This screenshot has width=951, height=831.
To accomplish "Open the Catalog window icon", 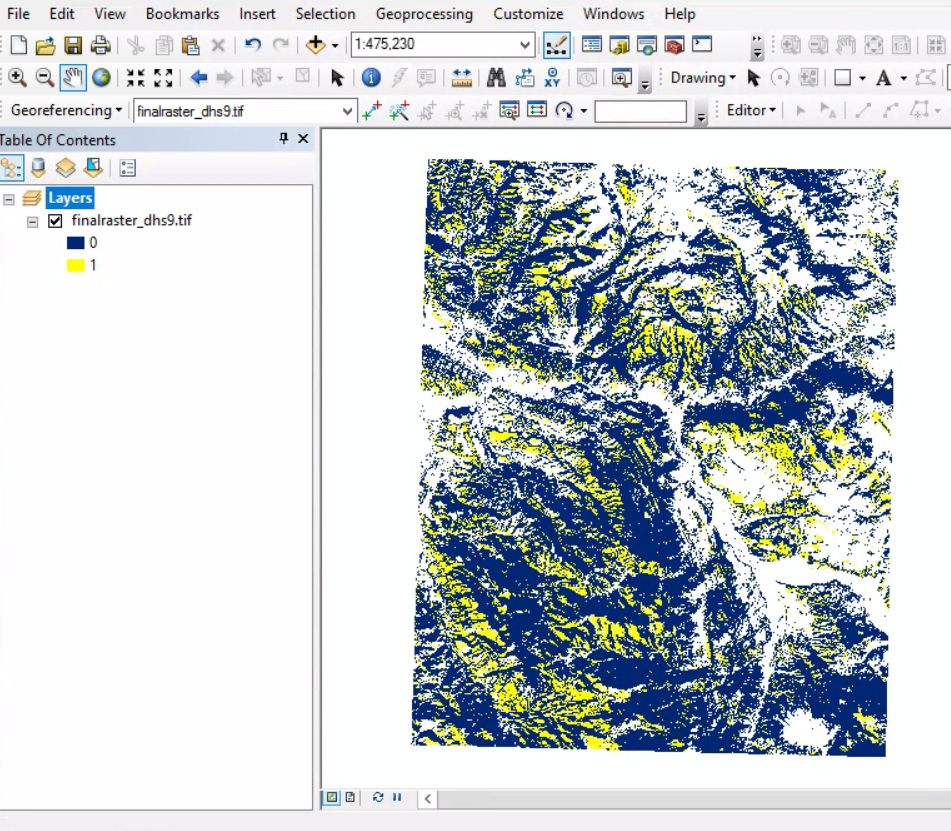I will tap(617, 44).
